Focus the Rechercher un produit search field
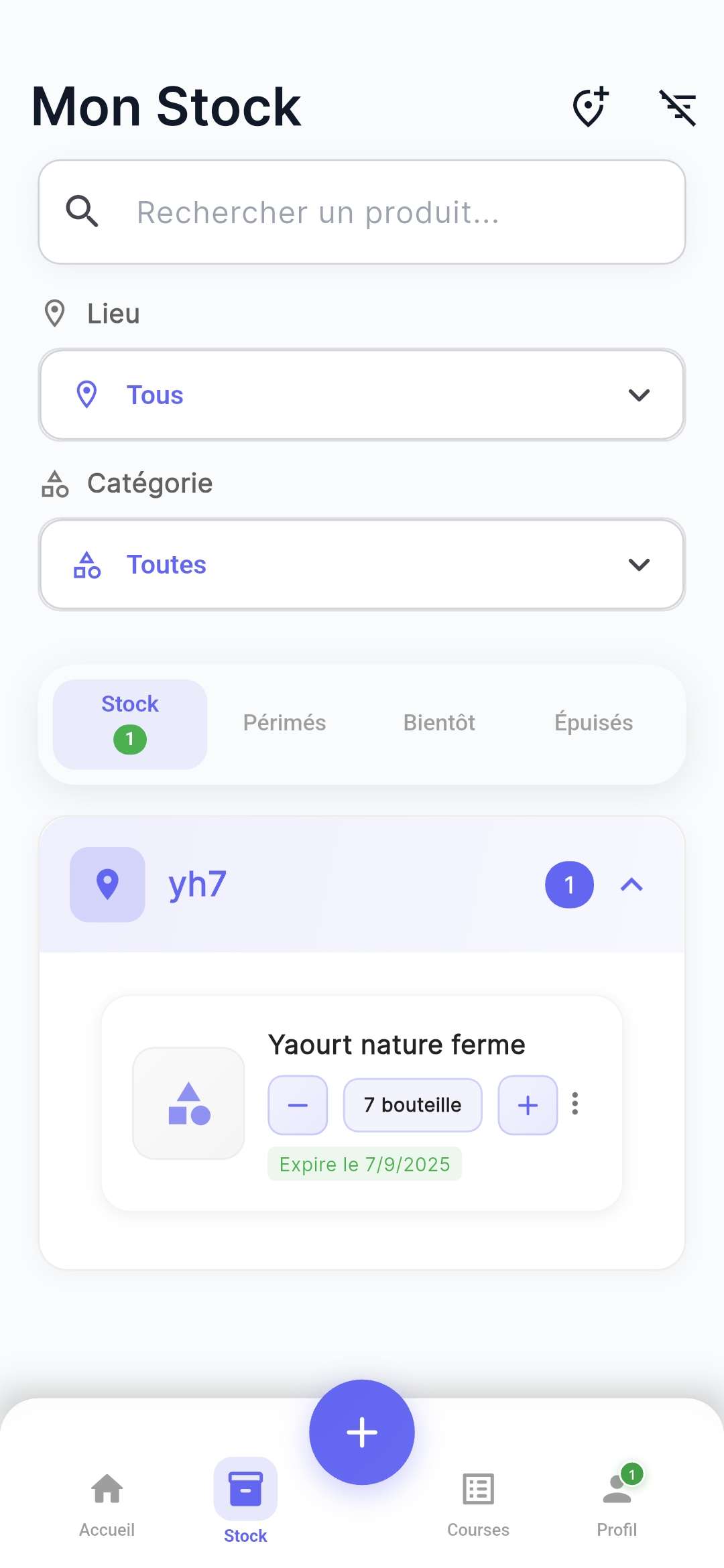This screenshot has height=1568, width=724. [x=362, y=212]
